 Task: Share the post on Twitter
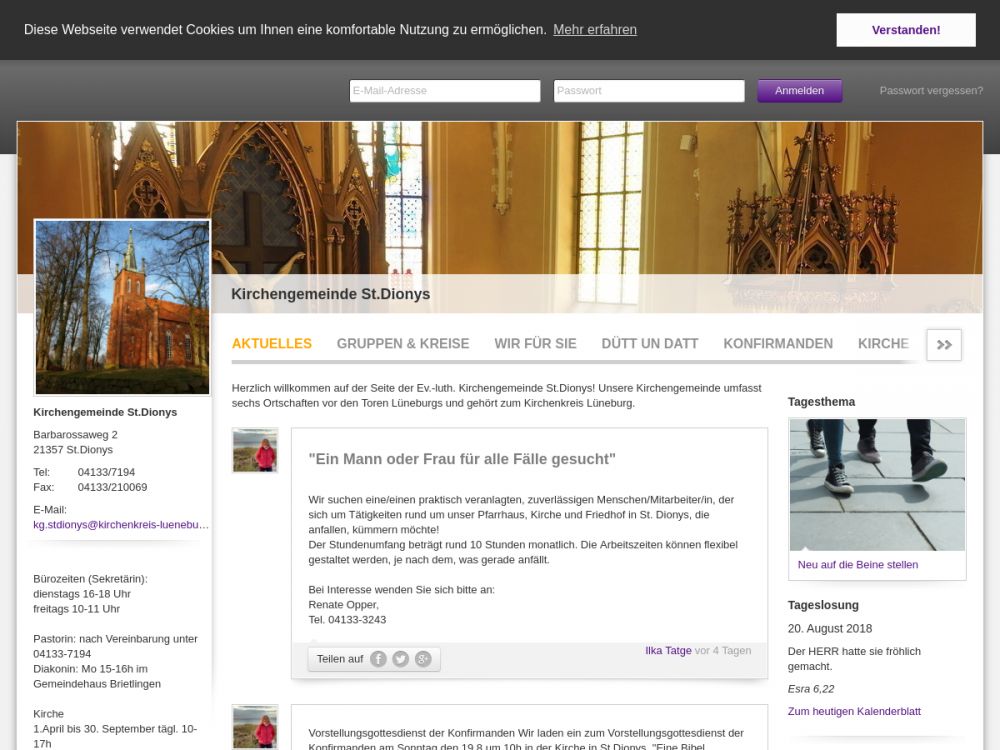click(x=400, y=659)
